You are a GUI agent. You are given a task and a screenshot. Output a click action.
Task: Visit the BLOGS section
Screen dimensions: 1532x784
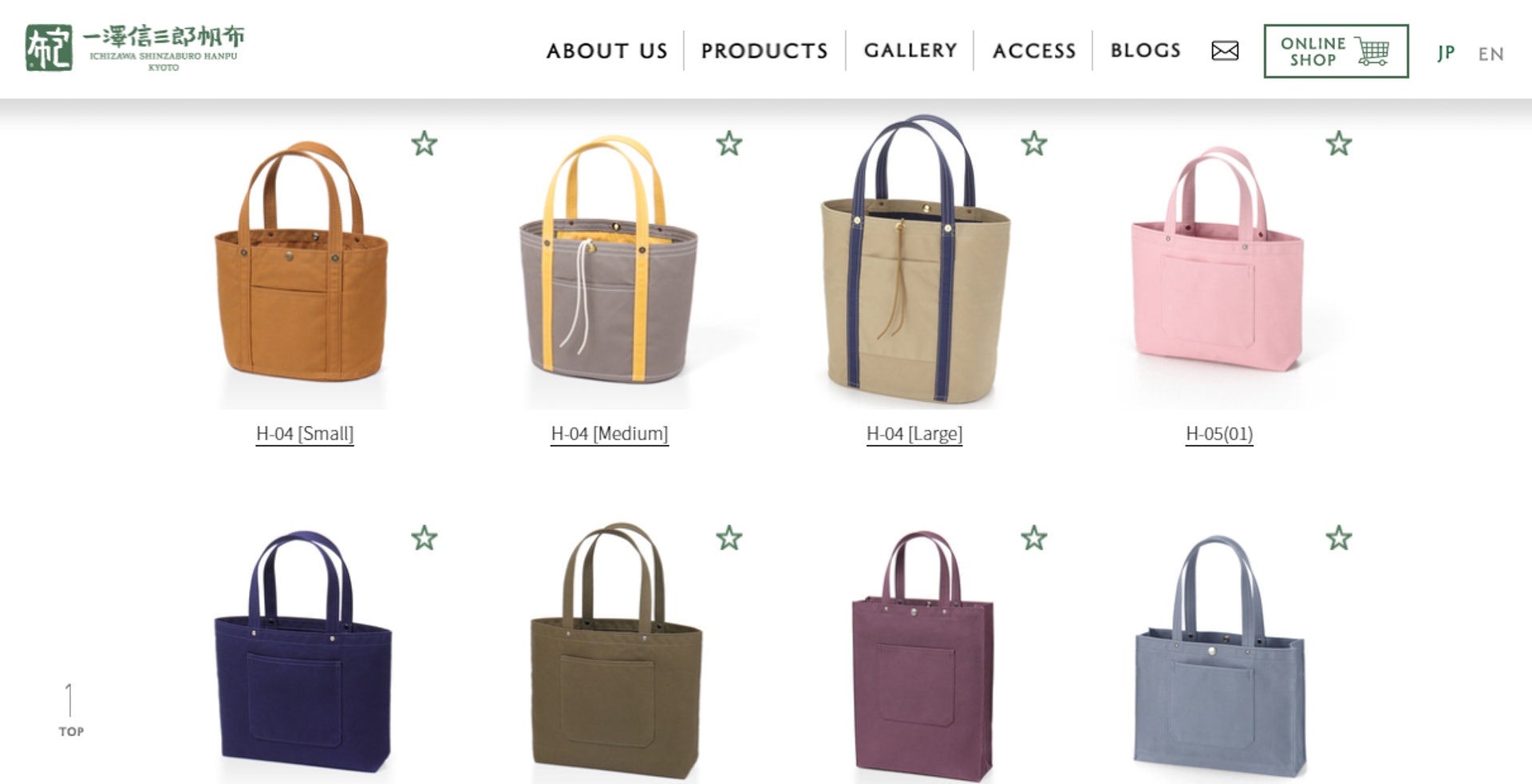tap(1145, 50)
